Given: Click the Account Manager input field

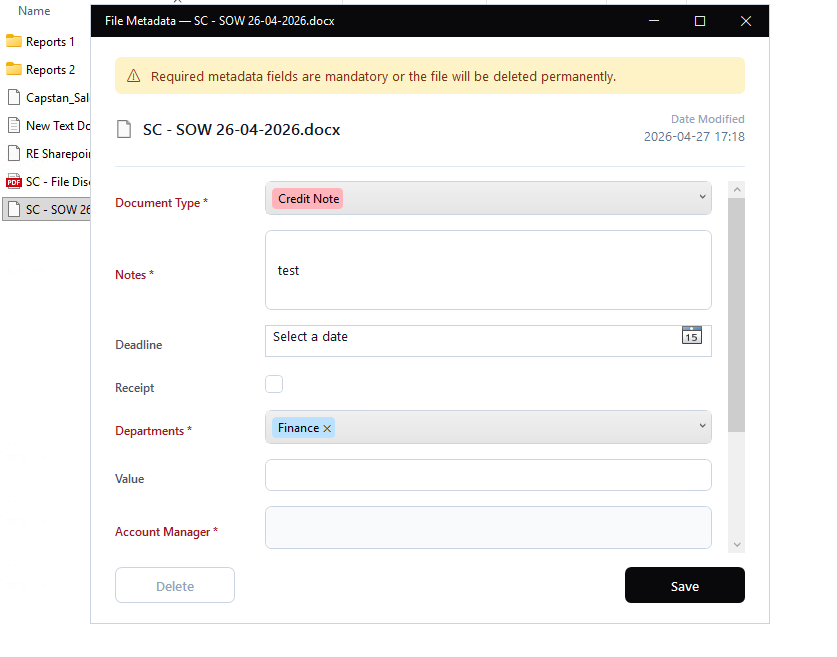Looking at the screenshot, I should 488,528.
